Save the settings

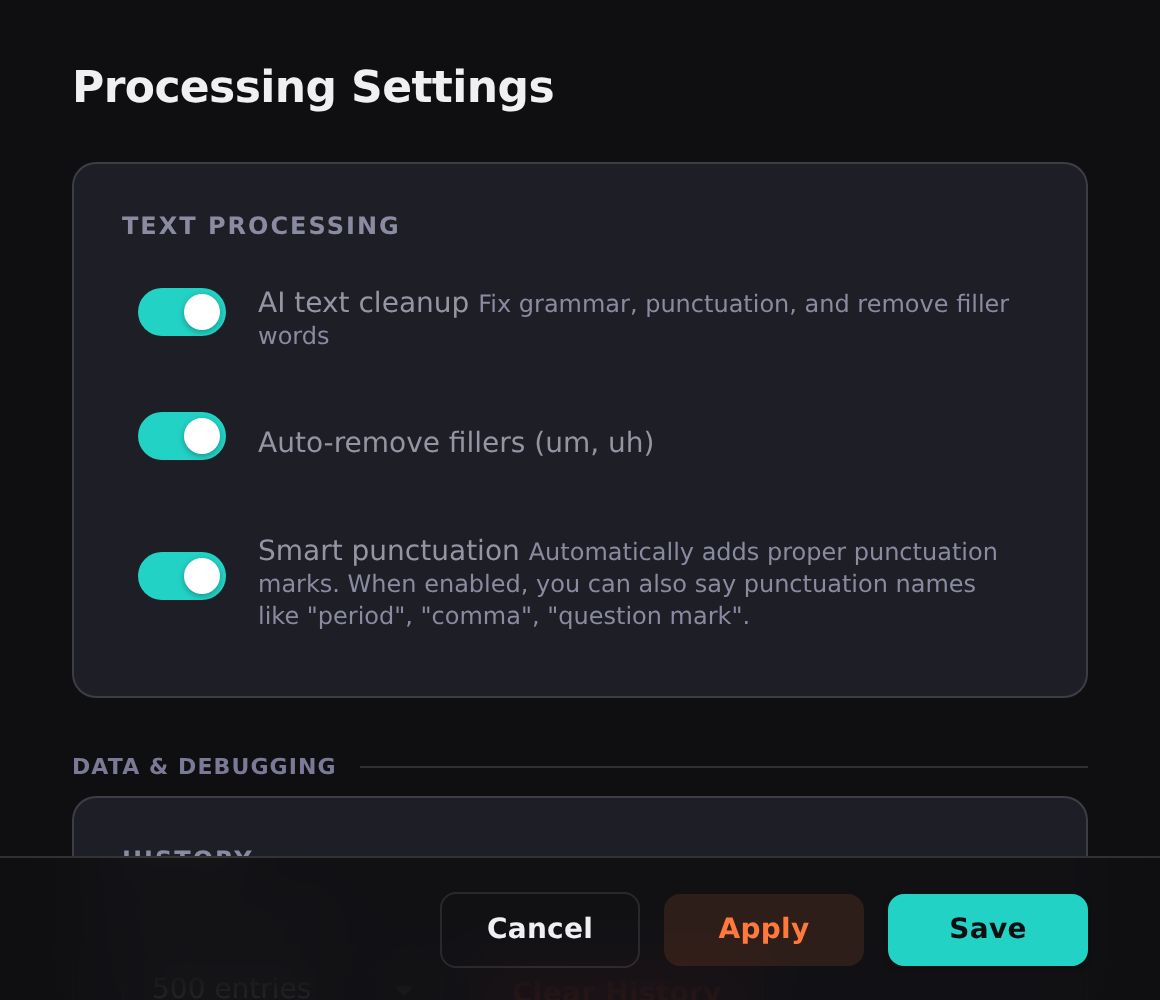(x=987, y=929)
